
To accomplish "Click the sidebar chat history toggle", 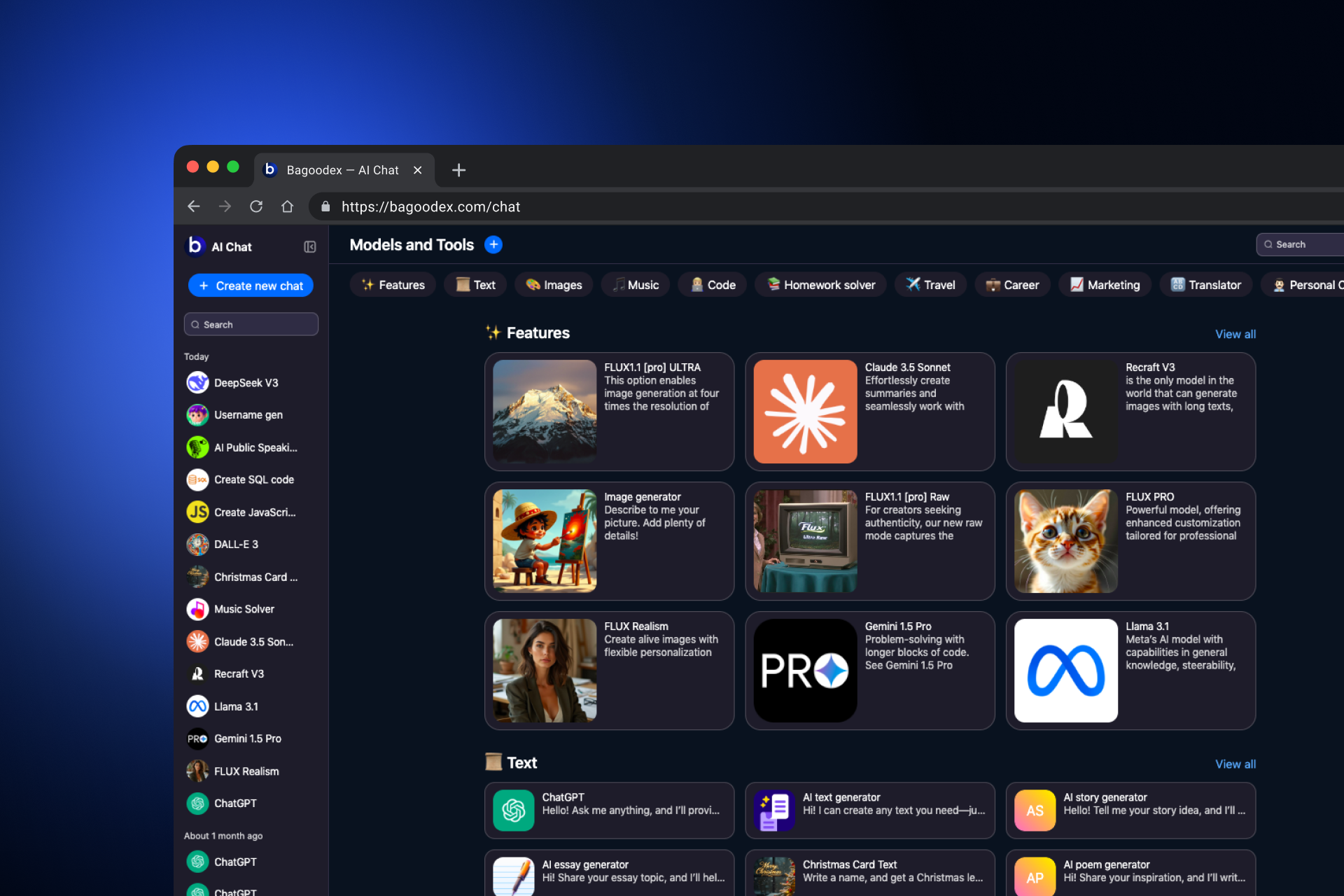I will pos(310,246).
